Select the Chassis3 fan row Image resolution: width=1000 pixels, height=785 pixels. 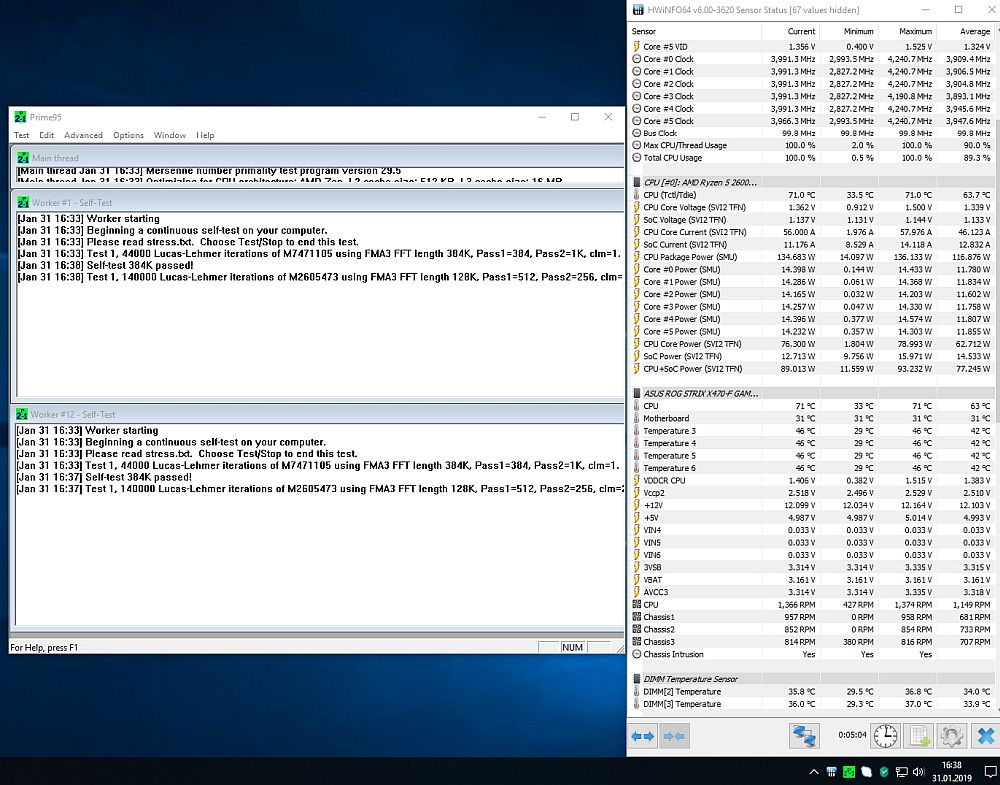point(811,642)
